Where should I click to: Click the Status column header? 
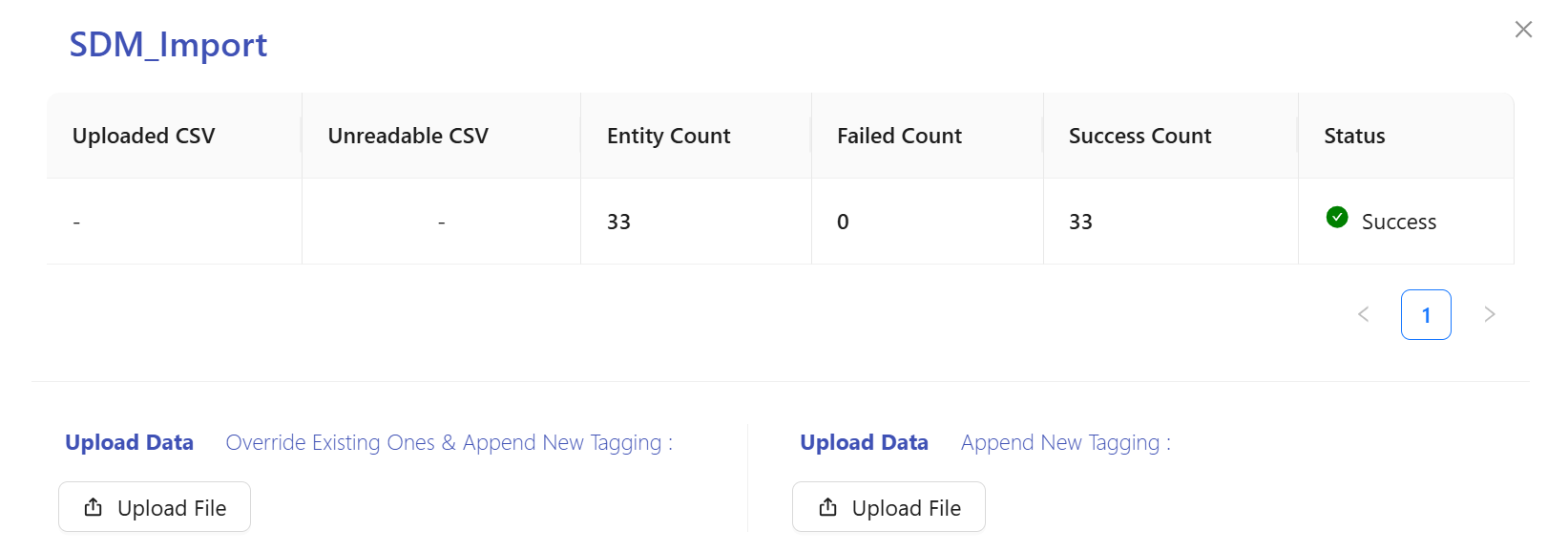tap(1354, 136)
